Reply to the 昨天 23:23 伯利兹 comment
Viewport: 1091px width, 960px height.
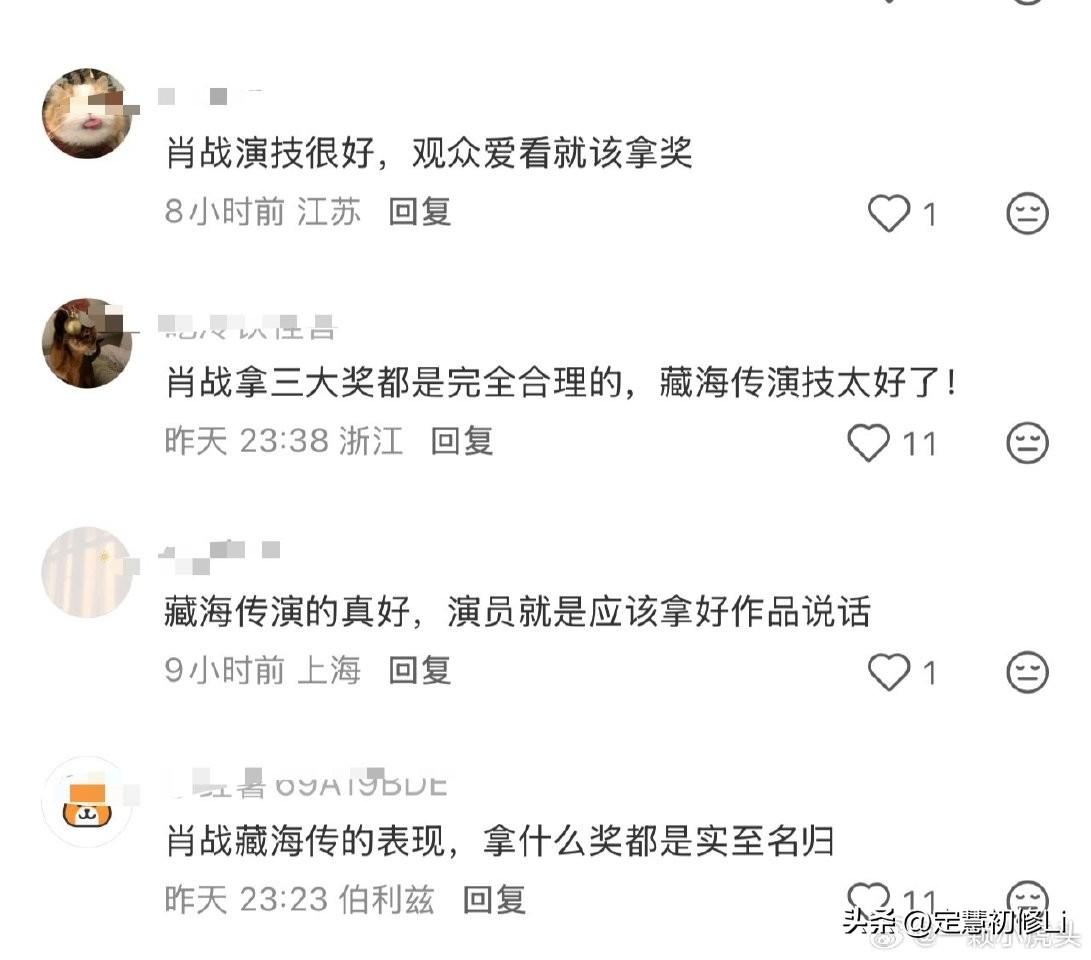pos(495,899)
